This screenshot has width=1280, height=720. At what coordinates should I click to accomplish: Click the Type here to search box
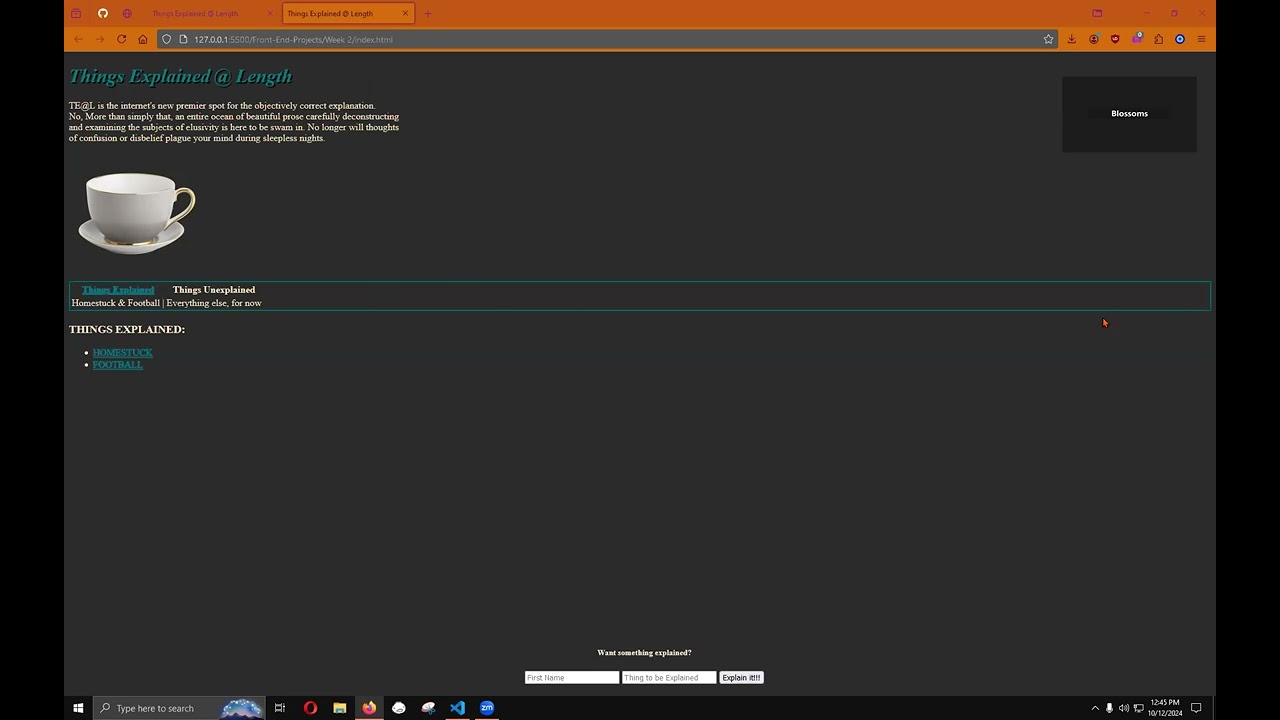[180, 708]
